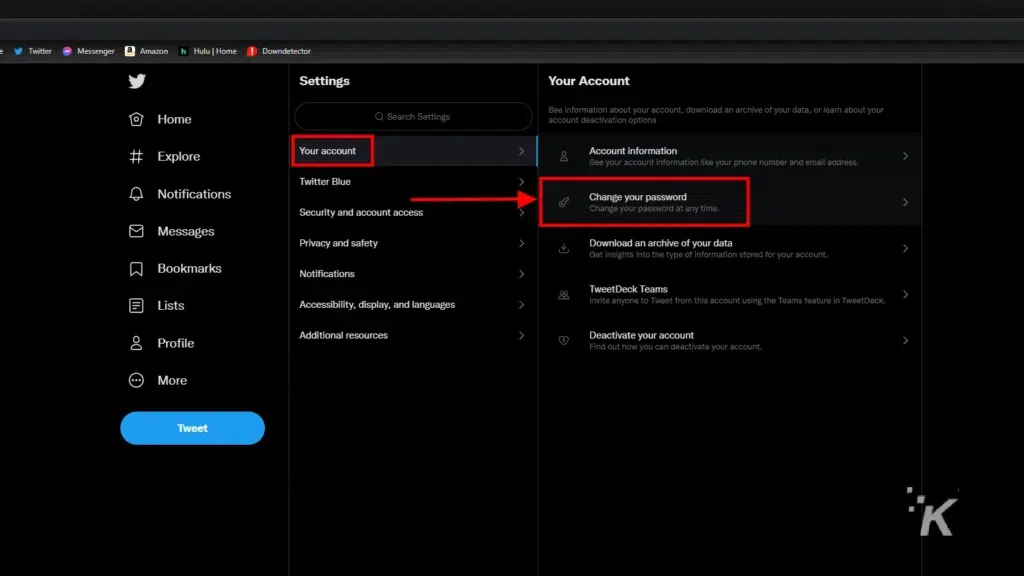Open Deactivate your account option
Viewport: 1024px width, 576px height.
[730, 340]
